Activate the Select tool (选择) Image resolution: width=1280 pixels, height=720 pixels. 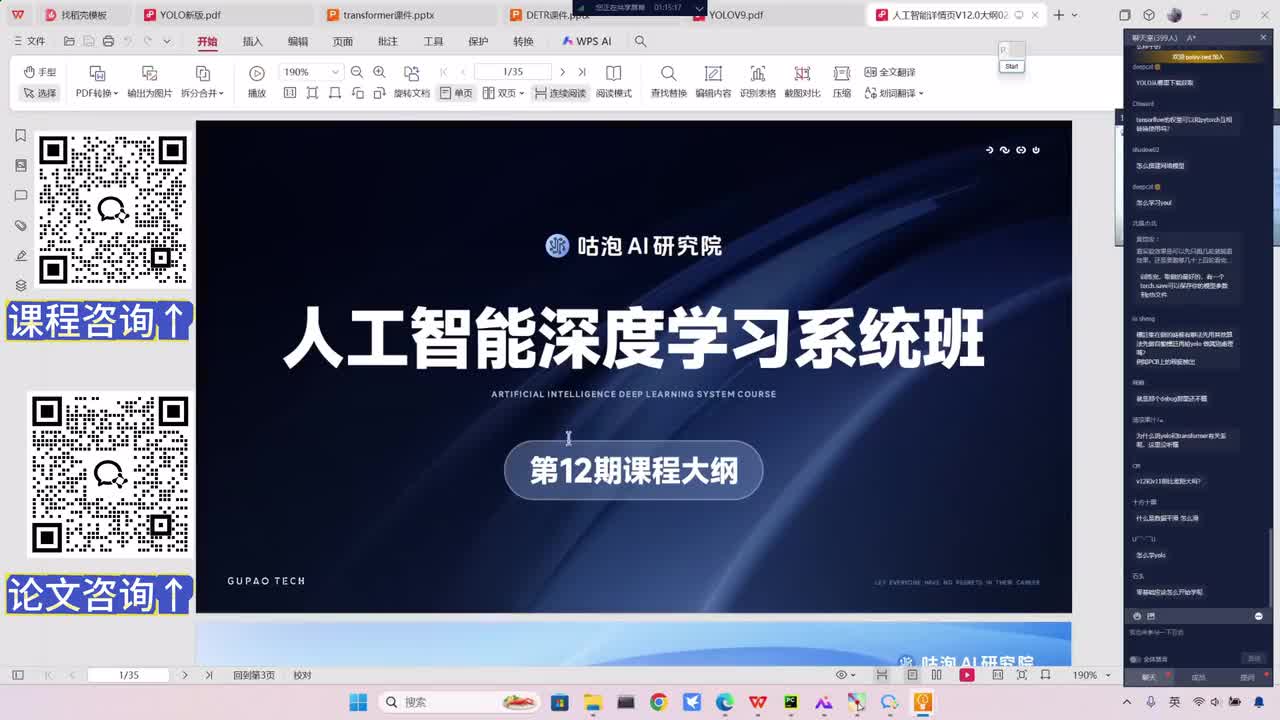pyautogui.click(x=40, y=93)
